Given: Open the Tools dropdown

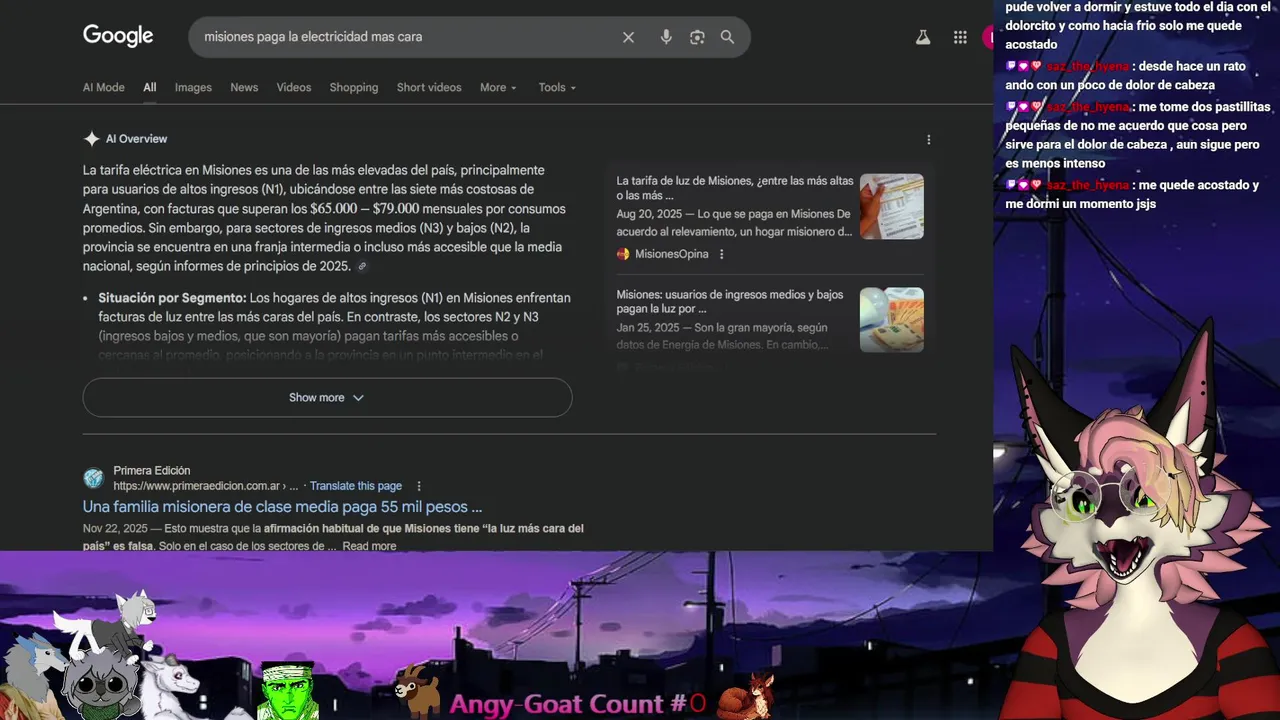Looking at the screenshot, I should 557,87.
